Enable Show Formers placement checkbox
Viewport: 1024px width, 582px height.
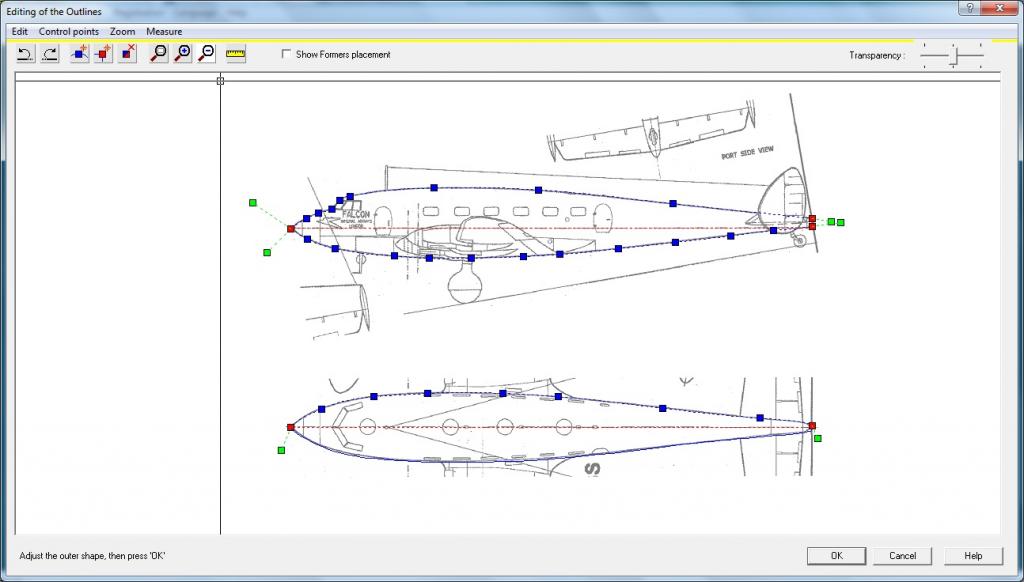287,55
